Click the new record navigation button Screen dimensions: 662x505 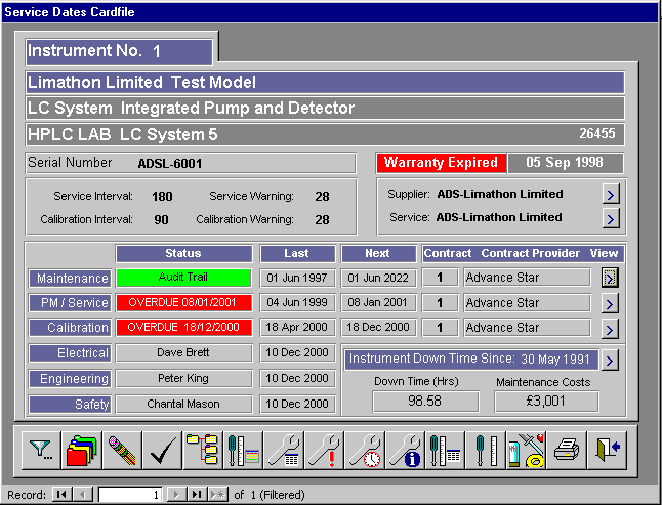pos(218,494)
